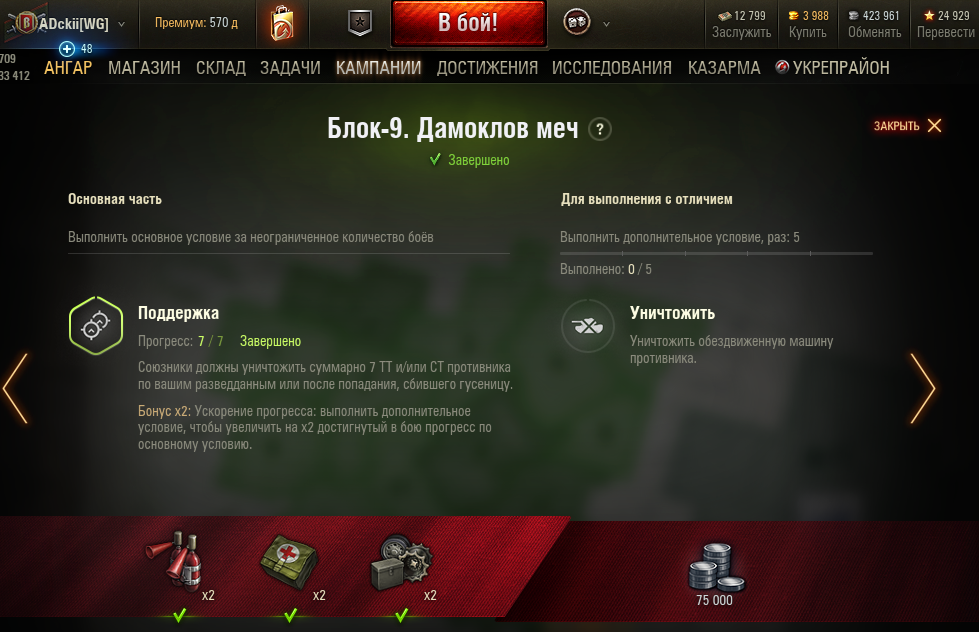979x632 pixels.
Task: Click the blue plus icon near 48
Action: click(67, 49)
